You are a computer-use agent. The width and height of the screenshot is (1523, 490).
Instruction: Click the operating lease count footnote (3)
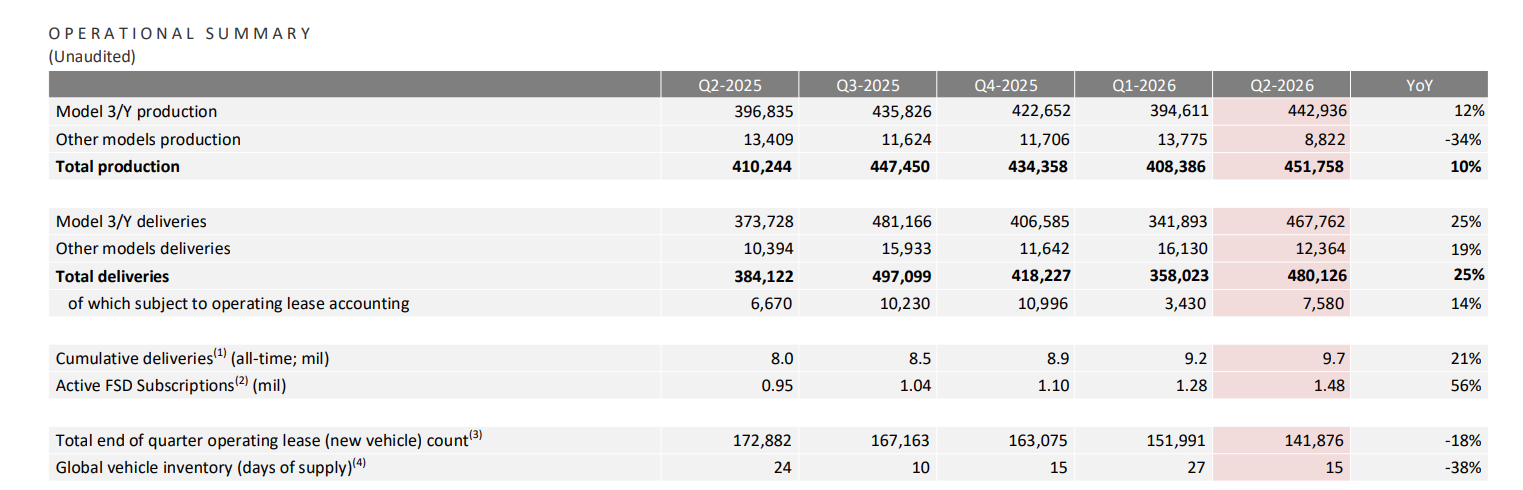(476, 435)
